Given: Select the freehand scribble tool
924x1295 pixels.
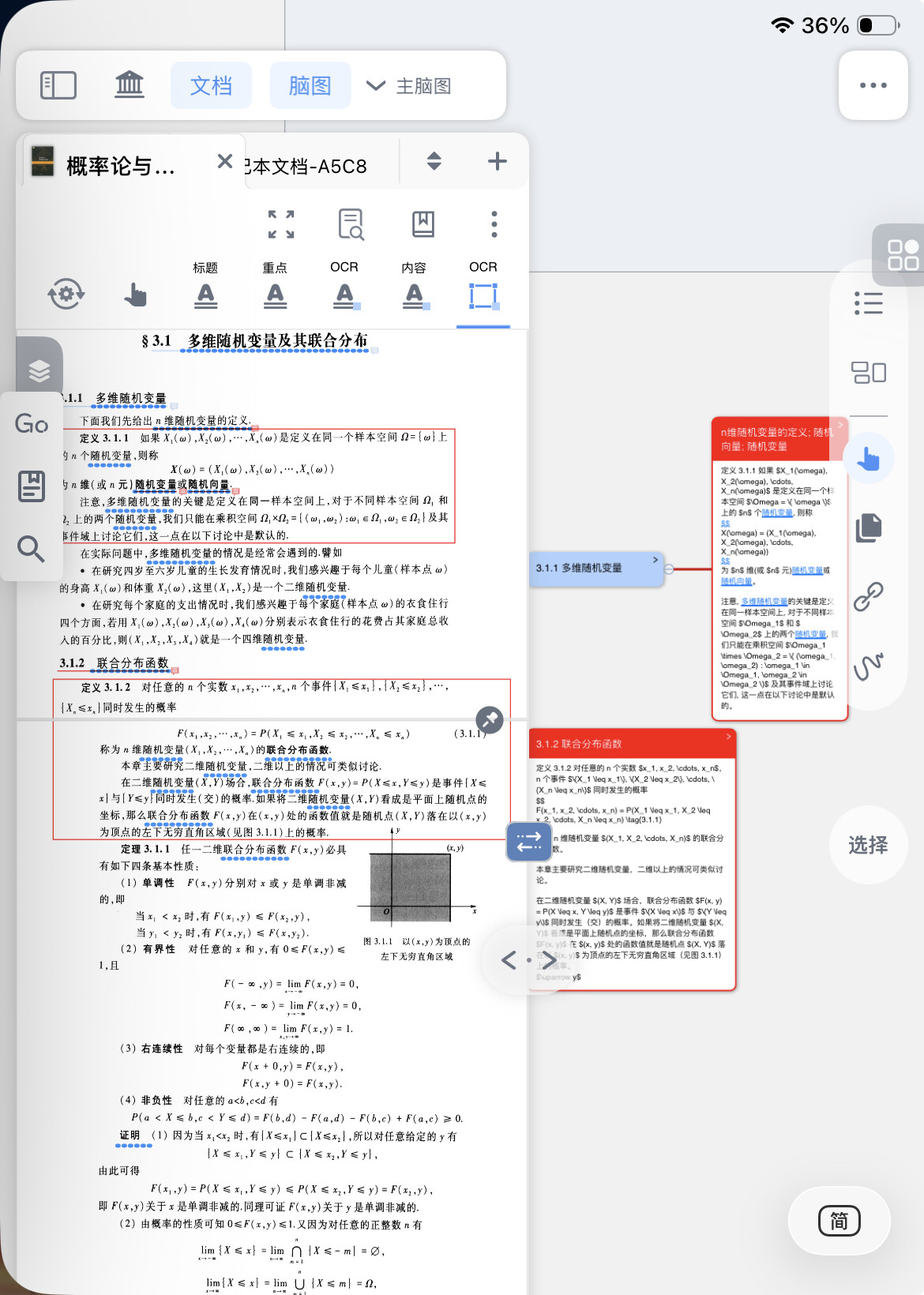Looking at the screenshot, I should coord(868,666).
